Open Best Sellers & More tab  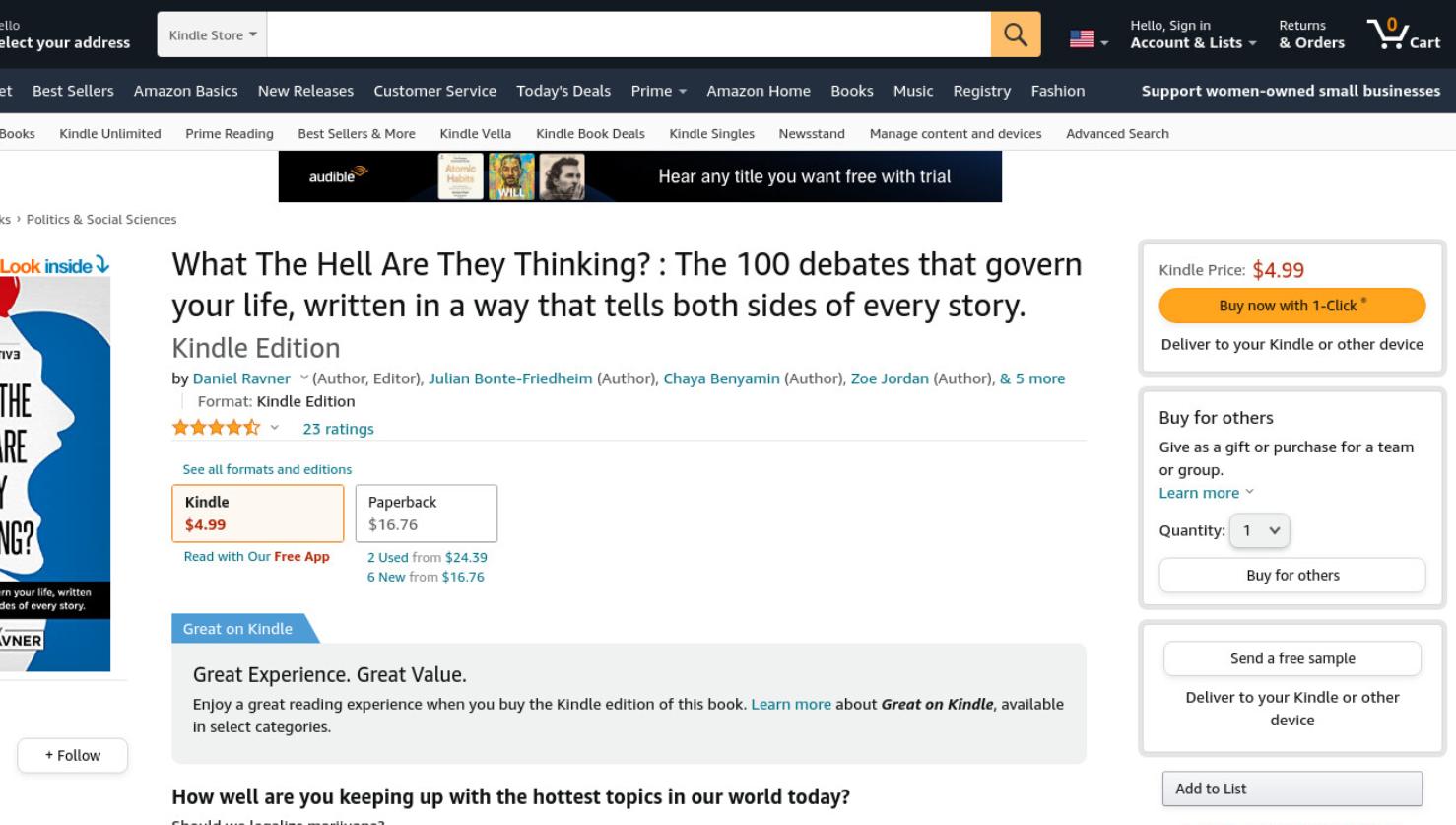pos(357,133)
